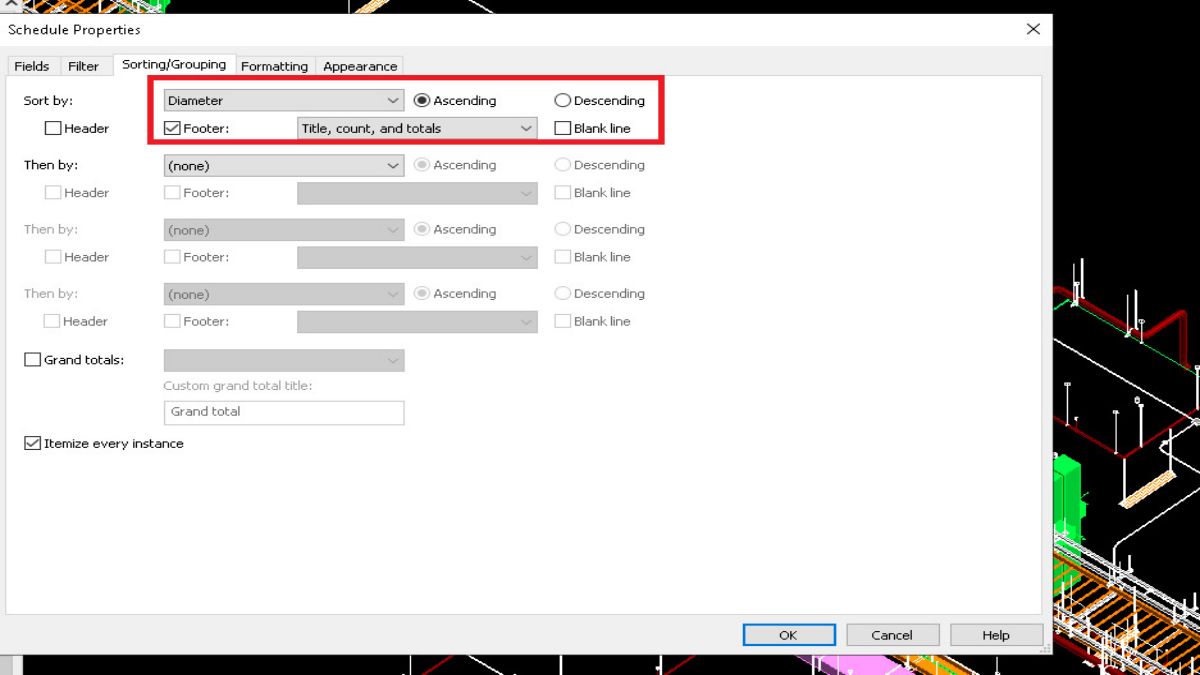Click the Sorting/Grouping tab
The image size is (1200, 675).
[174, 65]
